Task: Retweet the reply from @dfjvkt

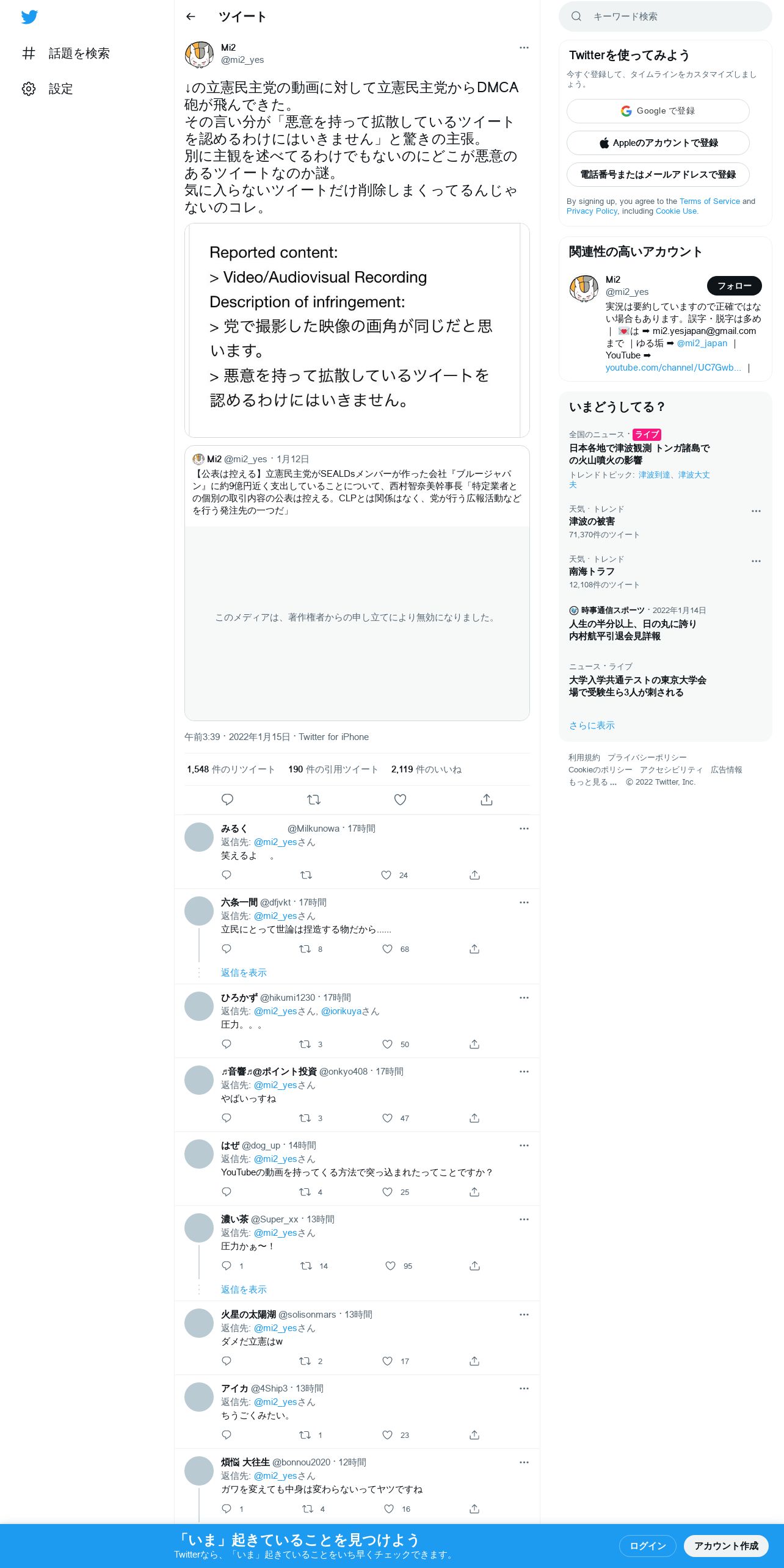Action: tap(305, 949)
